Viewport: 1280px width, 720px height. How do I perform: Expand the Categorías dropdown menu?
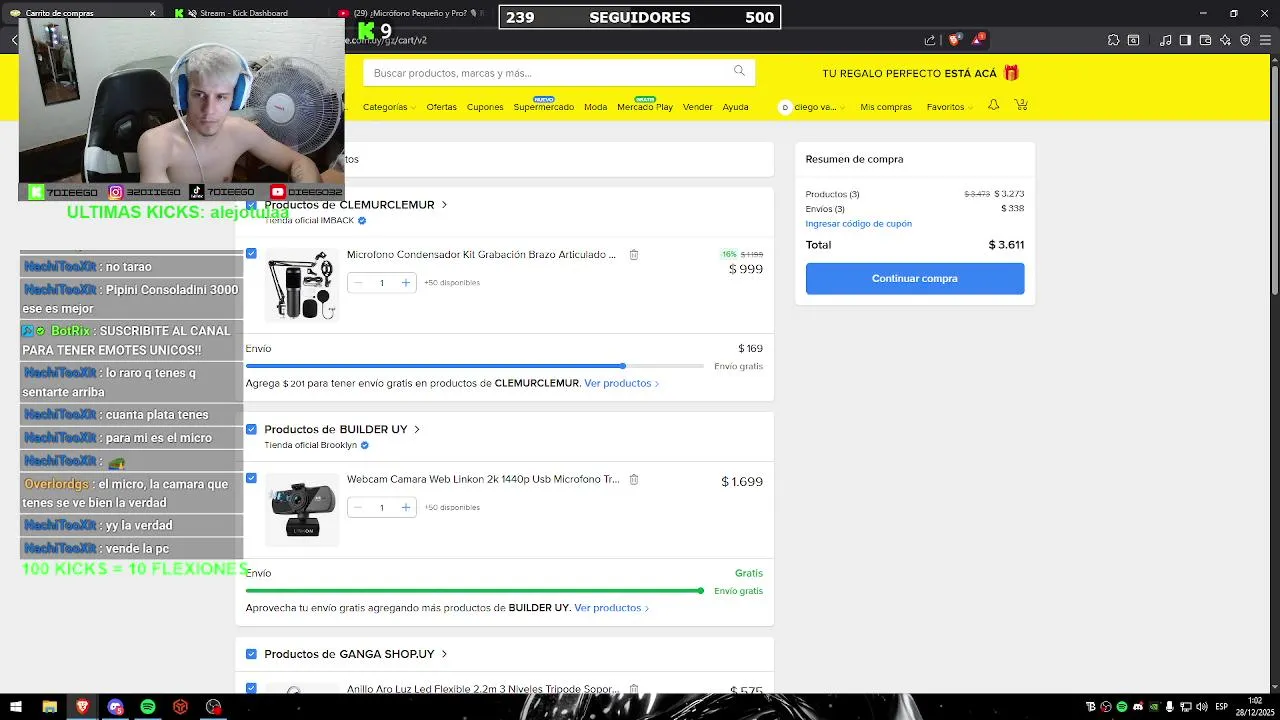[x=389, y=107]
